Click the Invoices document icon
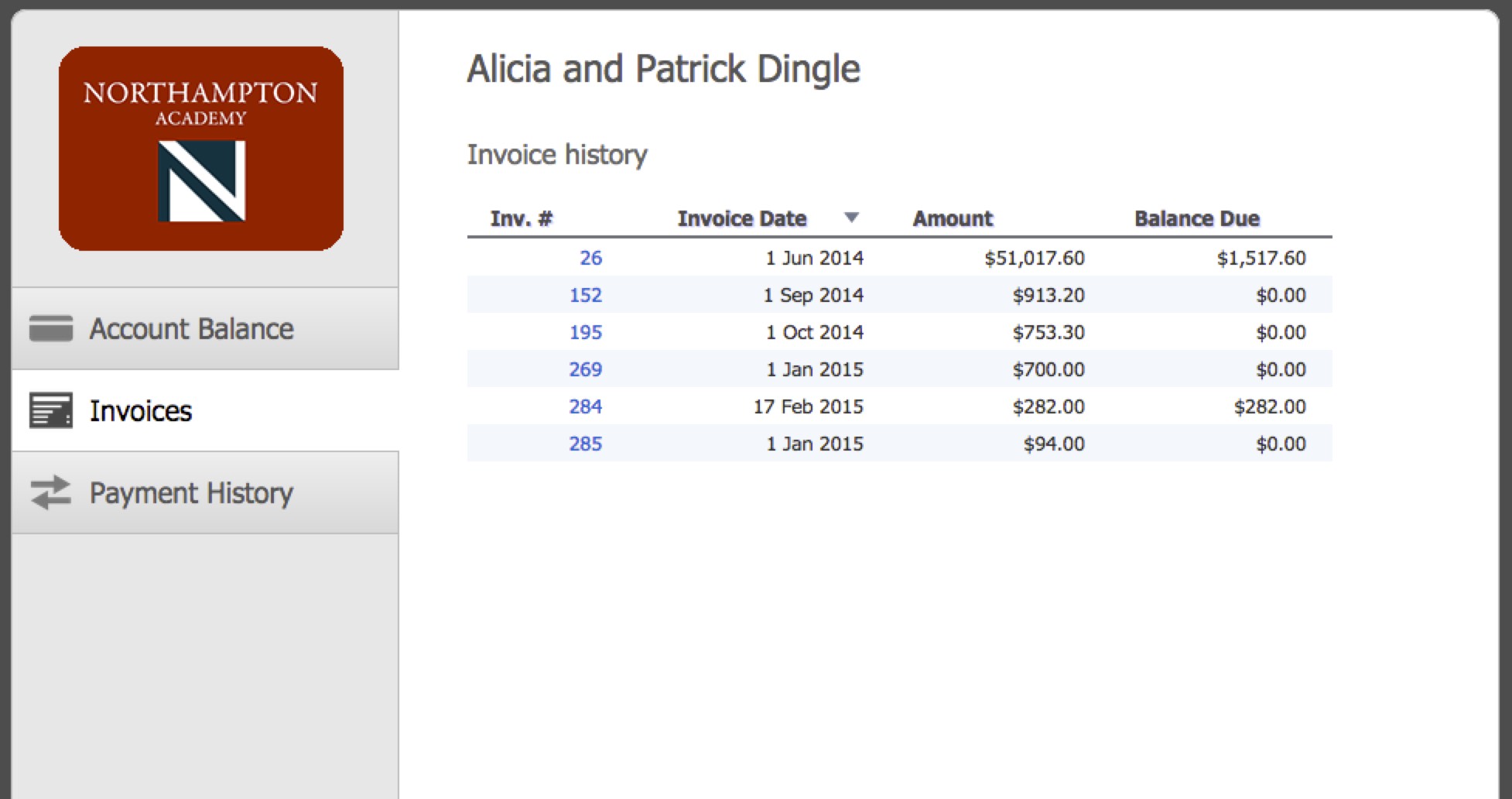This screenshot has height=799, width=1512. coord(51,410)
